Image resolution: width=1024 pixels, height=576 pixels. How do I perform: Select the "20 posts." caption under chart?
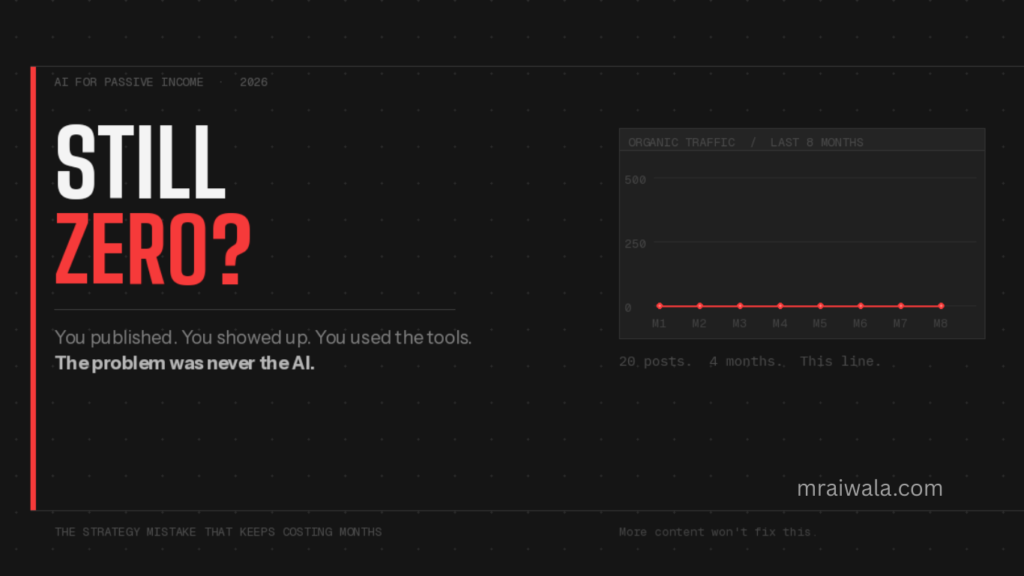655,361
